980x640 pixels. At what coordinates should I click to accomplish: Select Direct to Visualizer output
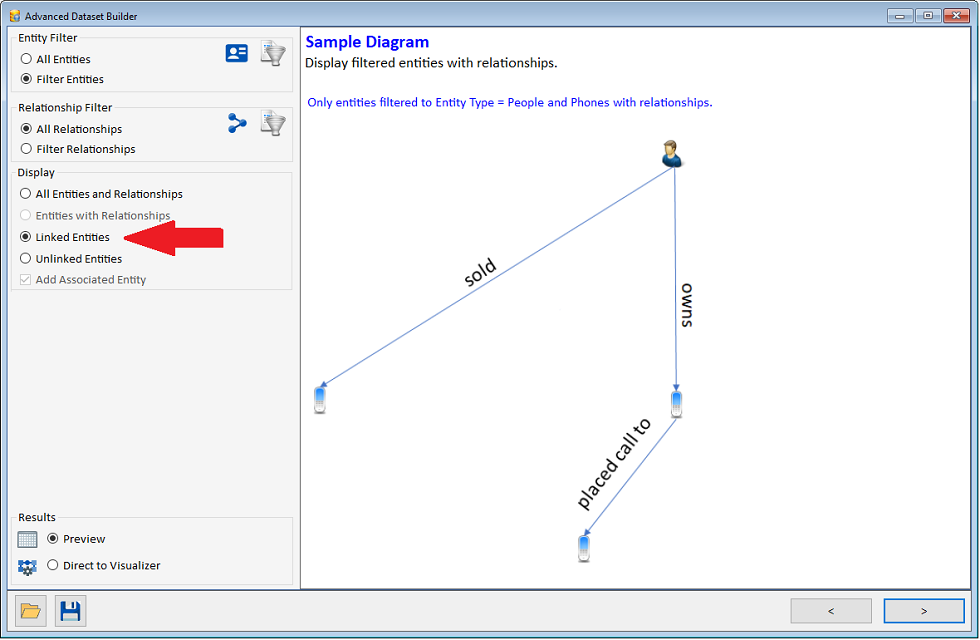(x=52, y=564)
